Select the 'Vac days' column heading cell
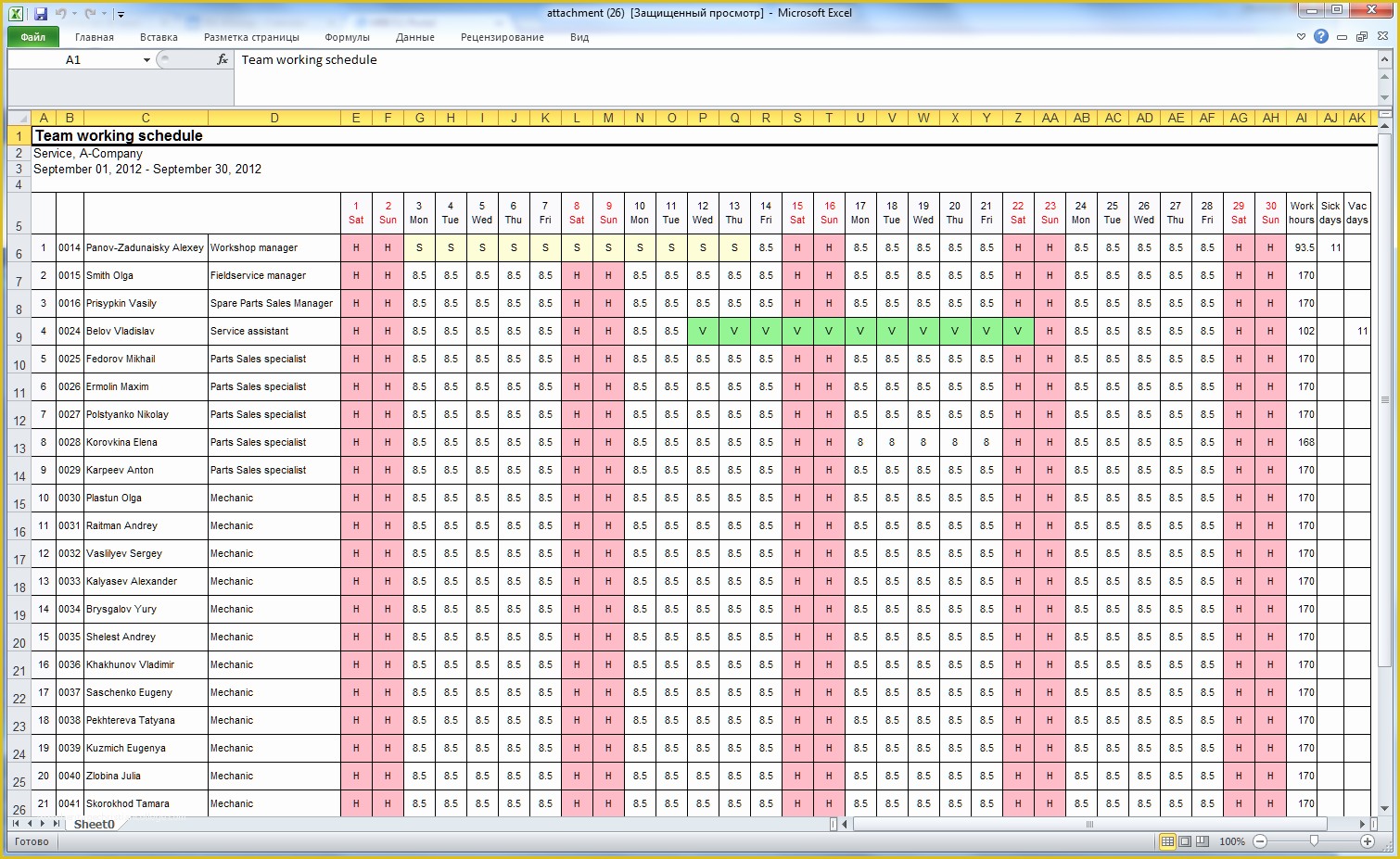 1357,213
